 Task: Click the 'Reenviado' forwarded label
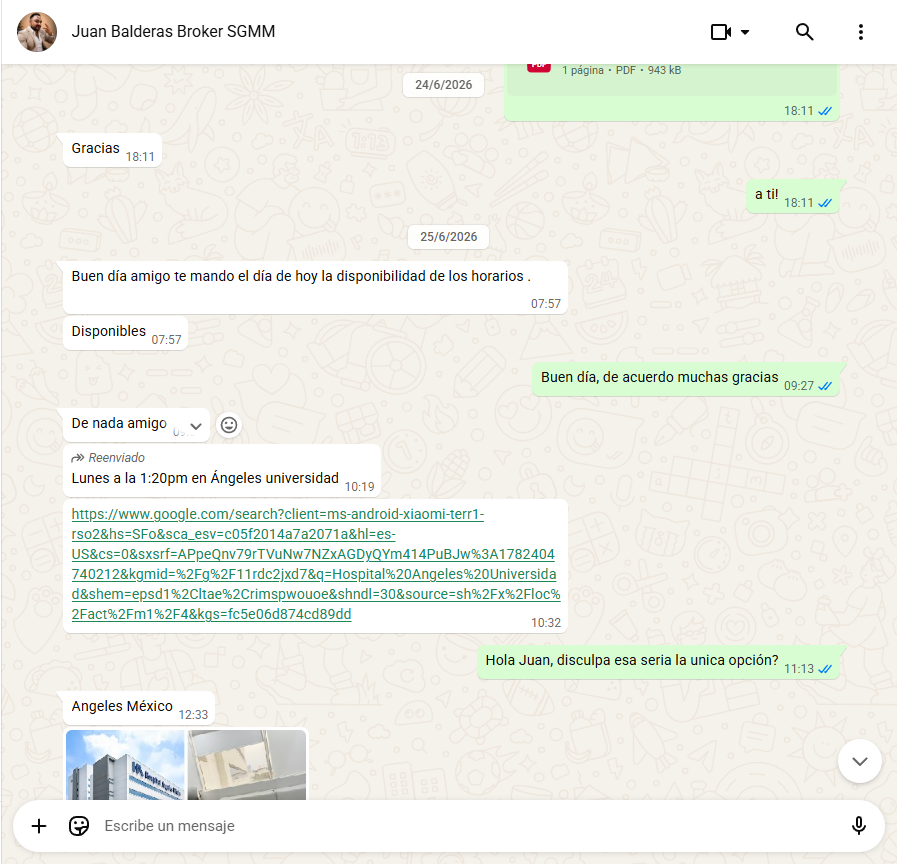[108, 458]
